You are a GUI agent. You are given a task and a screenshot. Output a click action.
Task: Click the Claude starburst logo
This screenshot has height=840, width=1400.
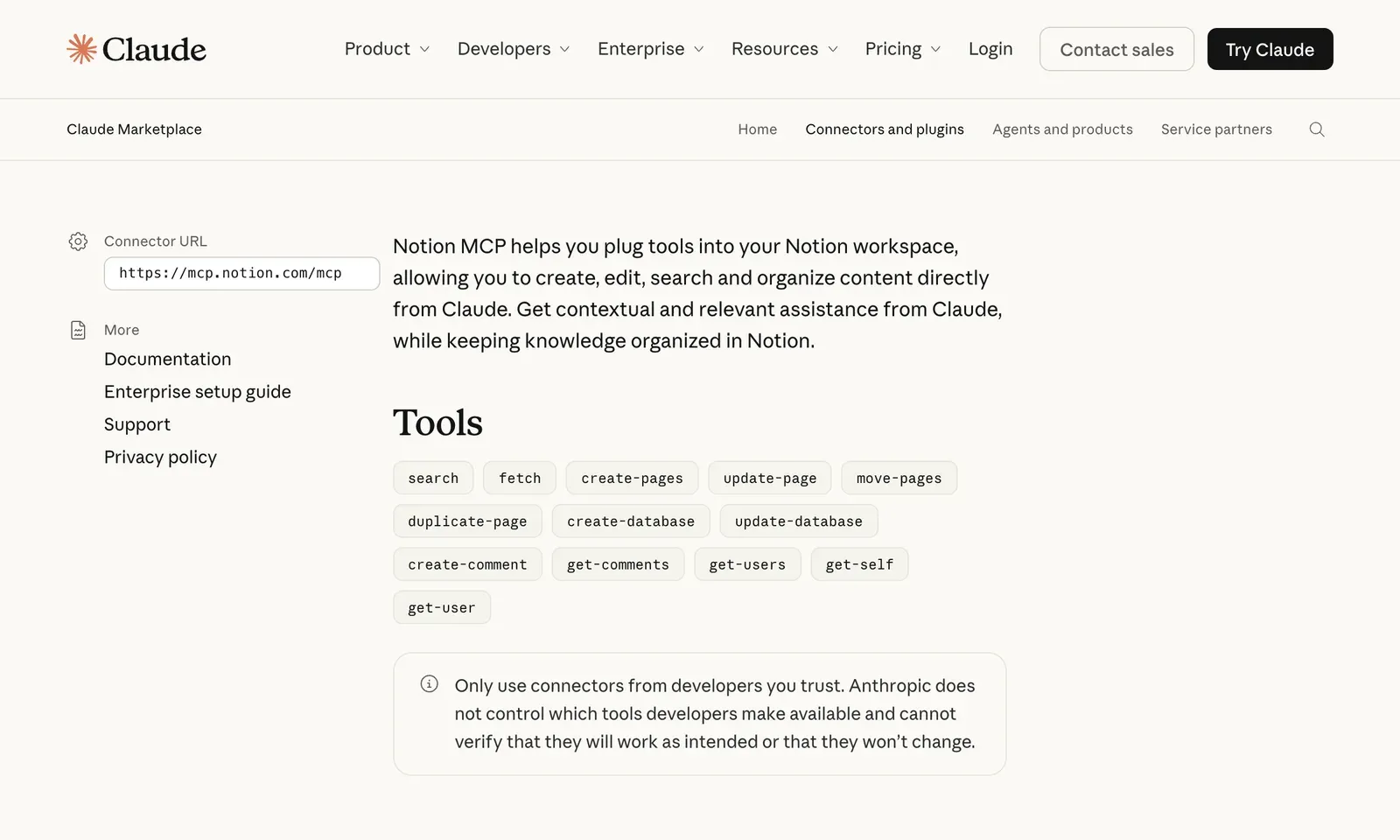tap(81, 49)
